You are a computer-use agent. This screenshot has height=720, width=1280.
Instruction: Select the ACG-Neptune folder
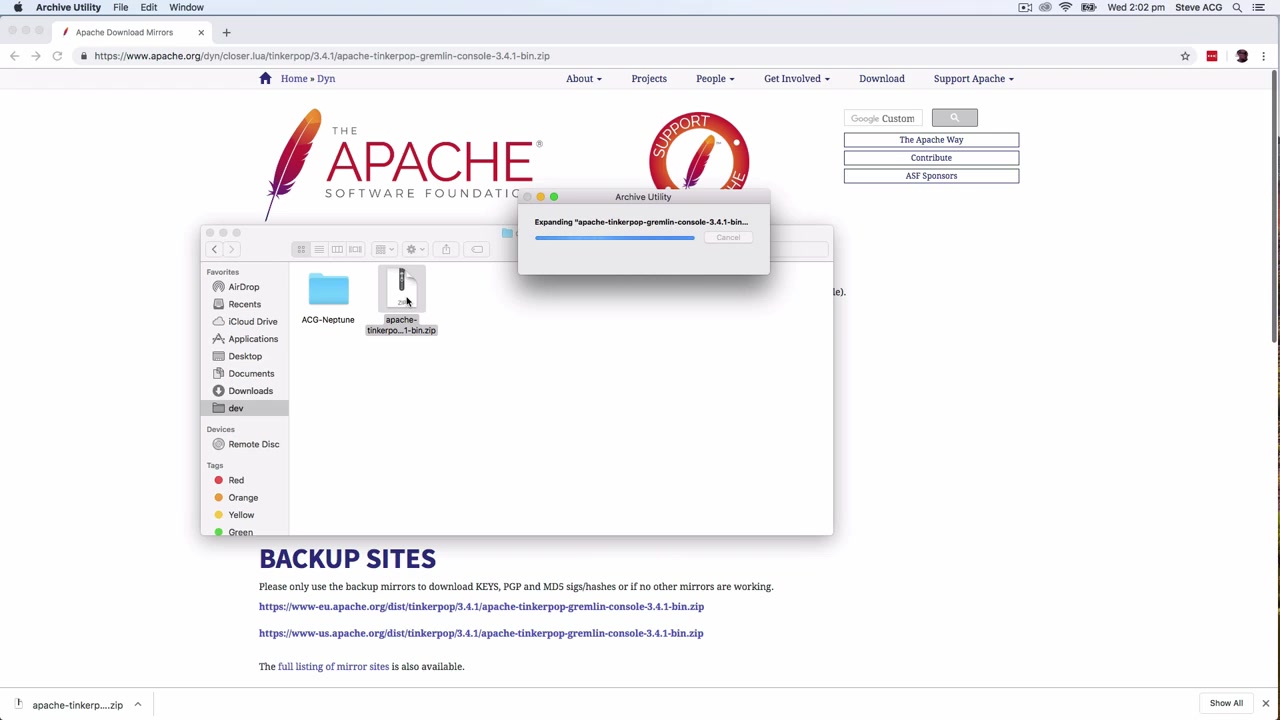(328, 298)
